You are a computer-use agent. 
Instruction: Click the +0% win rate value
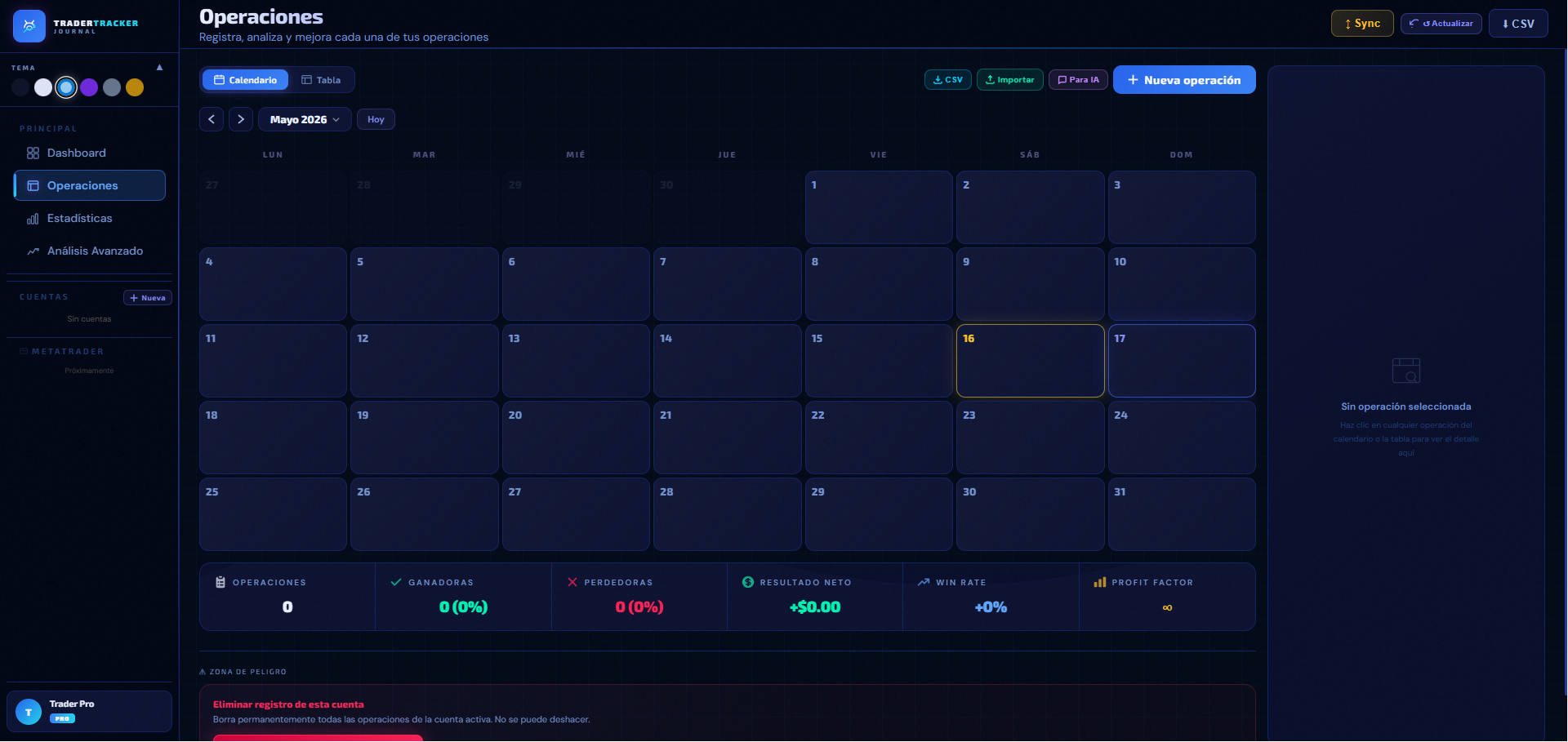[x=991, y=607]
